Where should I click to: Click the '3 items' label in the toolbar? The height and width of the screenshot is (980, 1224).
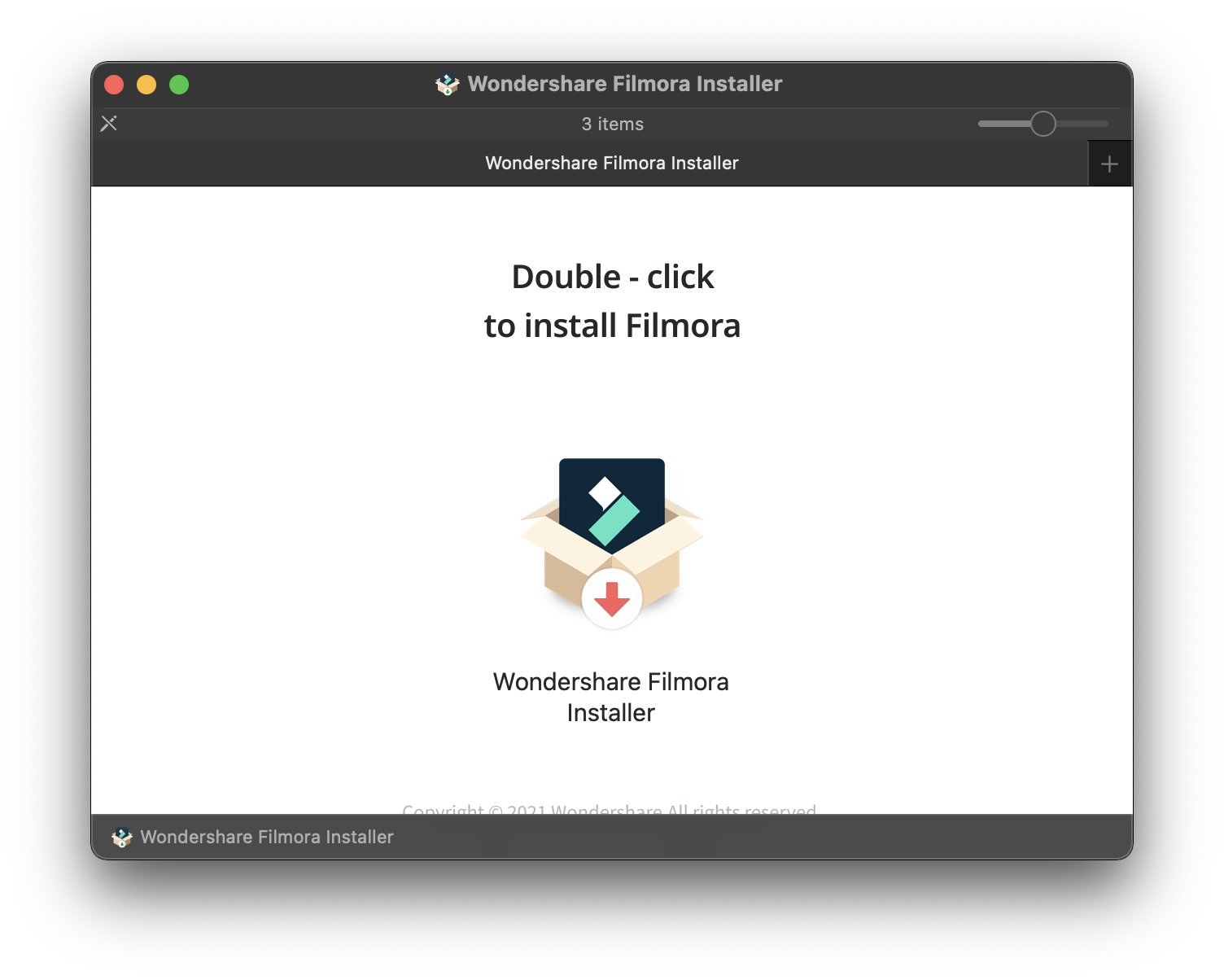pos(612,123)
